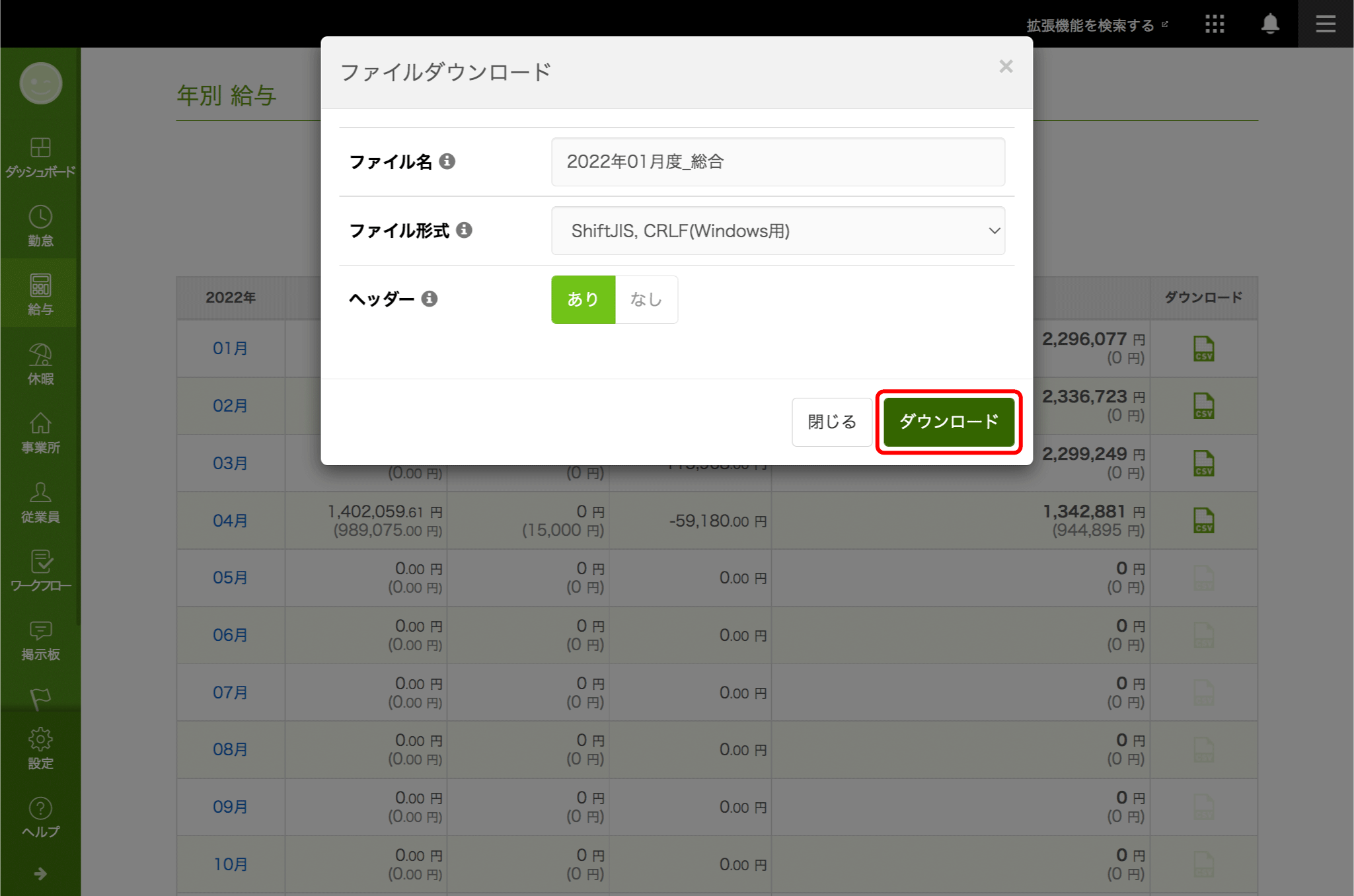Open the 01月 month link
The width and height of the screenshot is (1354, 896).
(x=230, y=348)
